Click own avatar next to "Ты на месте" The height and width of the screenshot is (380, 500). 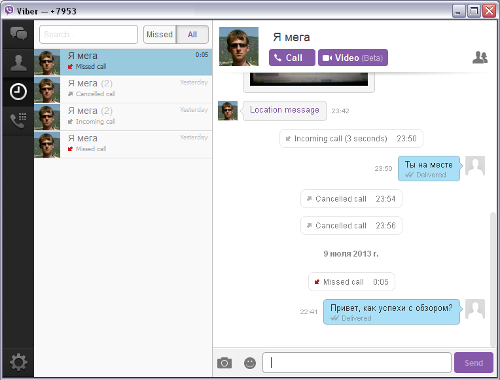475,166
